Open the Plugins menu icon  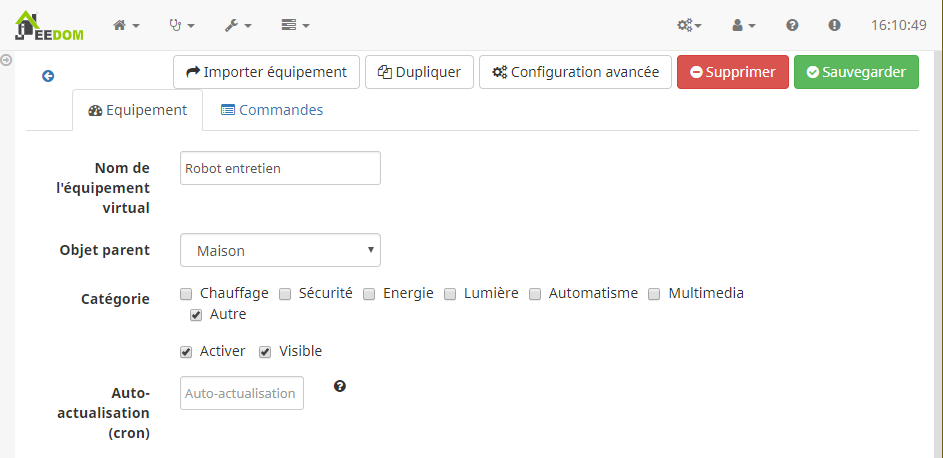coord(295,25)
